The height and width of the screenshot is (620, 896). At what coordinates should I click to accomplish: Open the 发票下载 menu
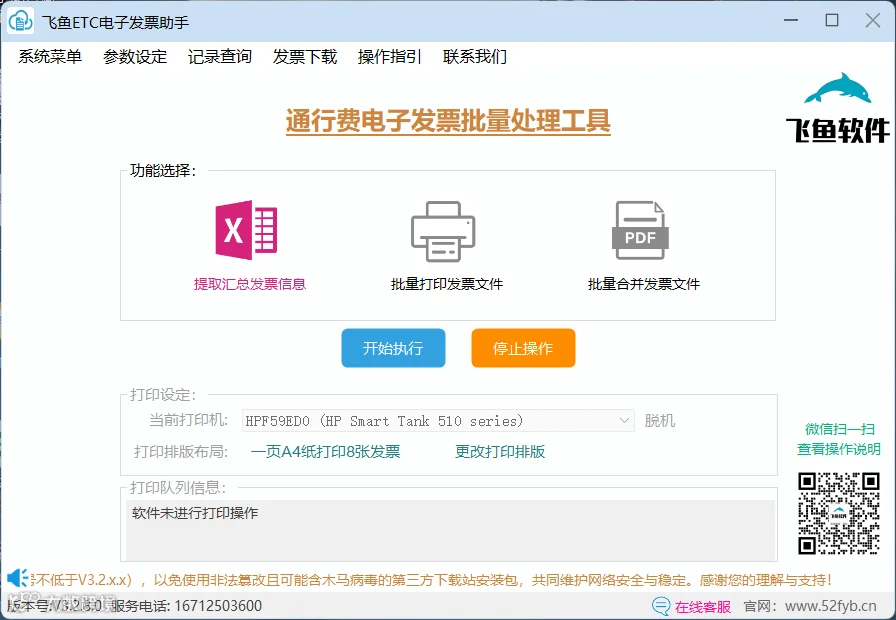point(305,57)
